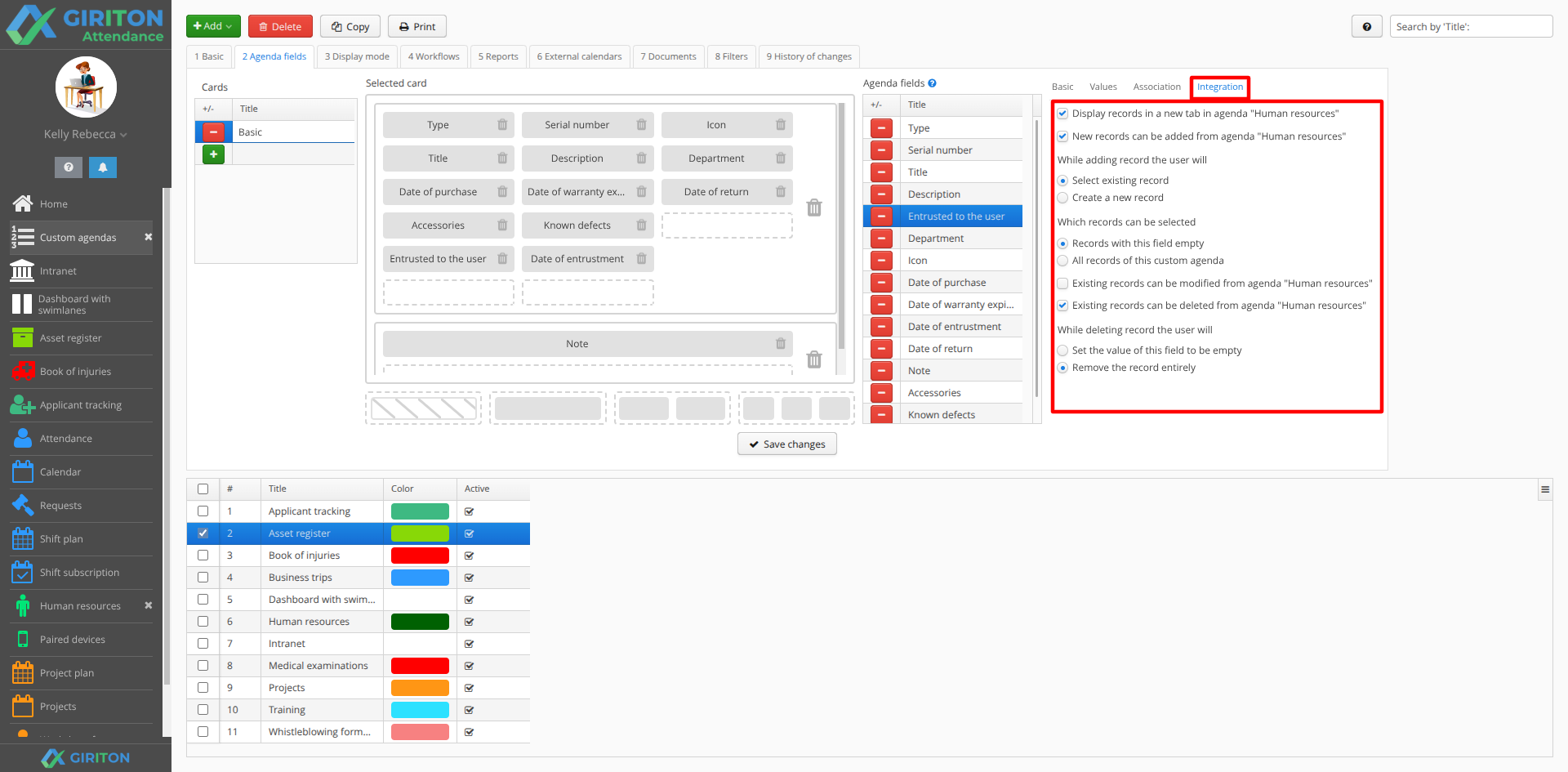Remove Department field from the card
Image resolution: width=1568 pixels, height=772 pixels.
(780, 158)
